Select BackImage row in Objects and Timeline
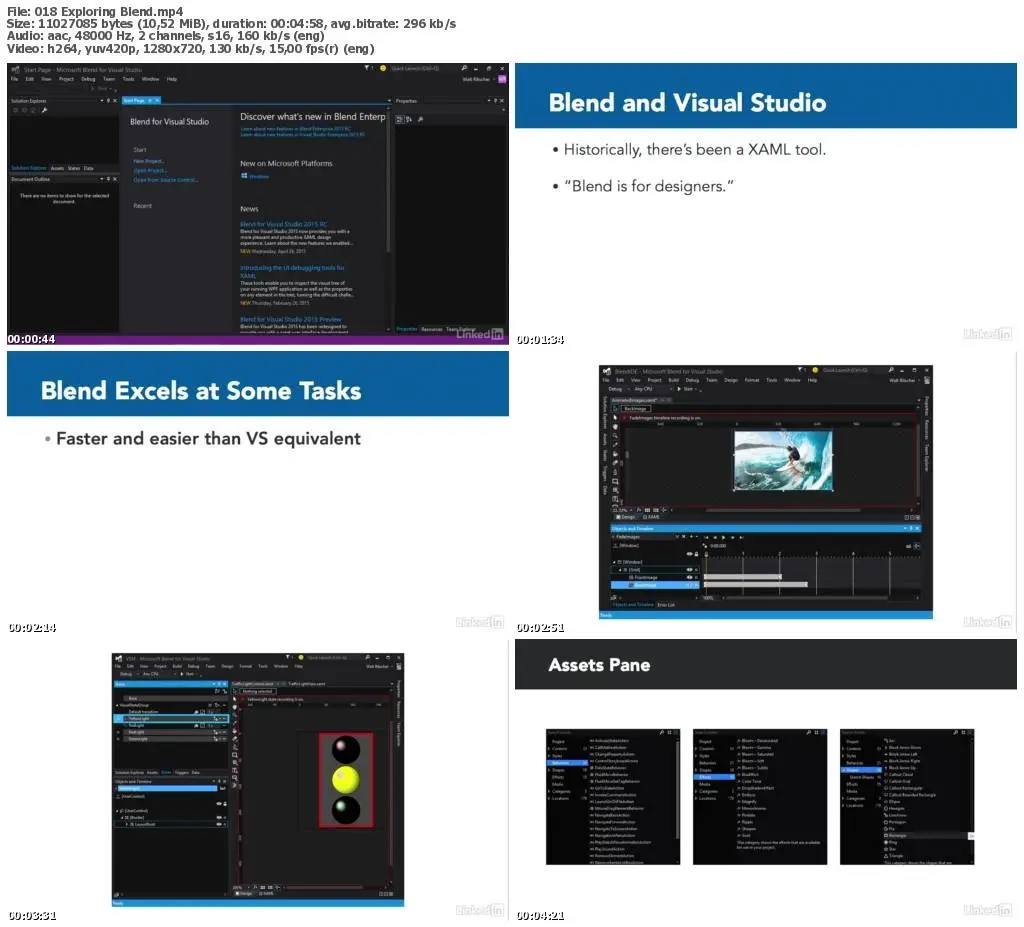Image resolution: width=1024 pixels, height=927 pixels. pos(654,585)
